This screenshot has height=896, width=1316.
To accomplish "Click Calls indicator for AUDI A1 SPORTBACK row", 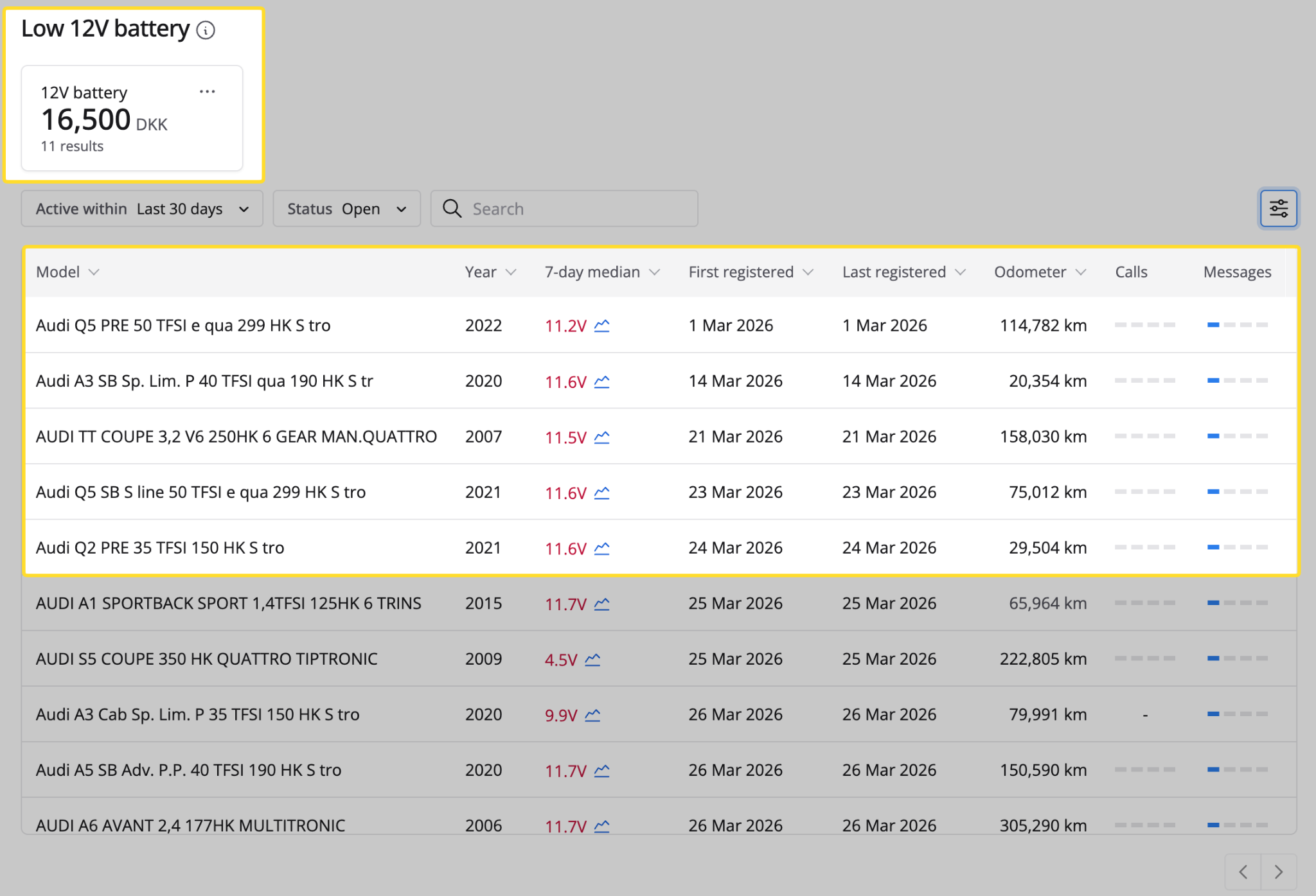I will [x=1144, y=602].
